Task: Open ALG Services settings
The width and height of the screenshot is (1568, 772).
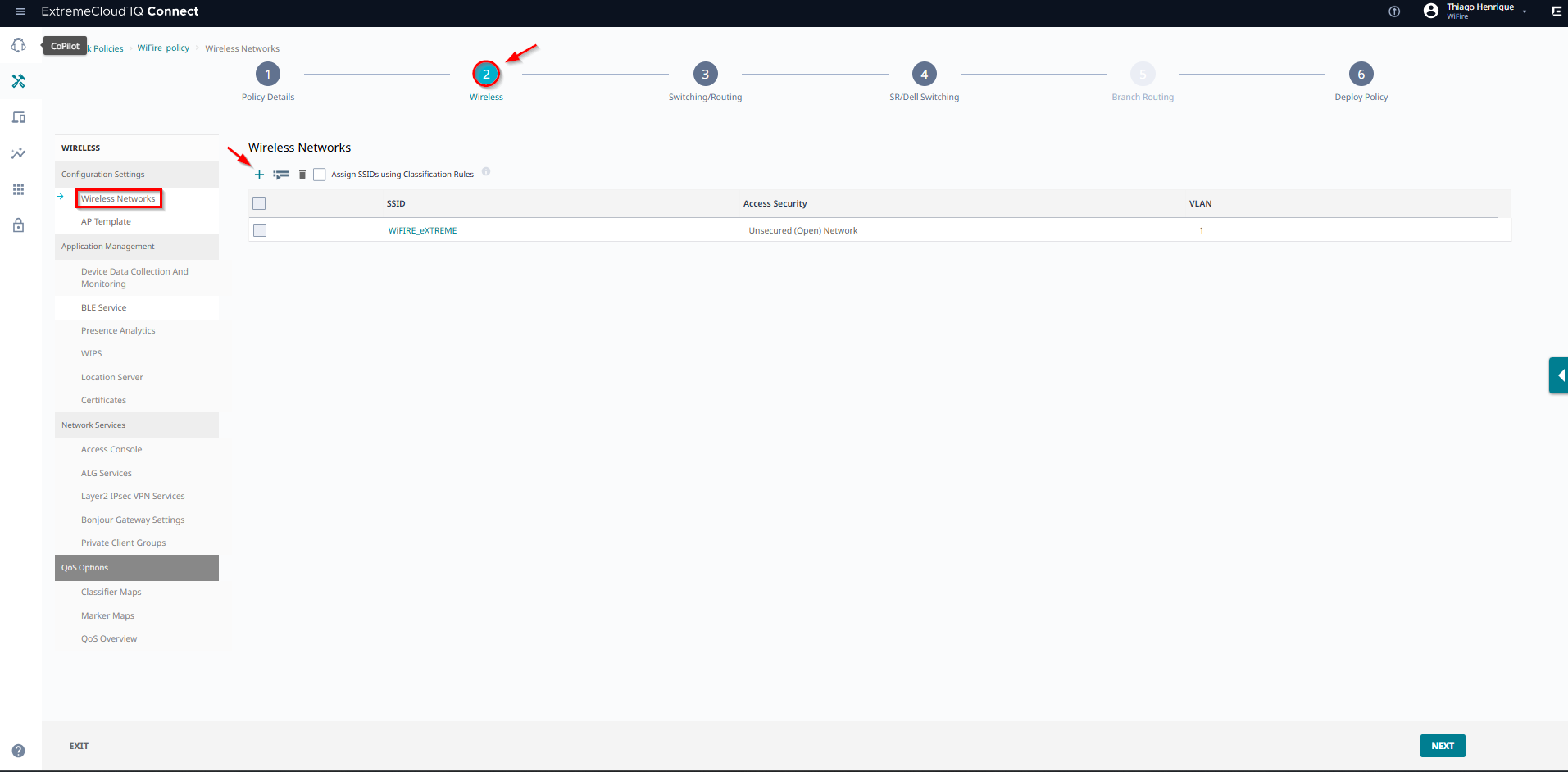Action: [x=106, y=474]
